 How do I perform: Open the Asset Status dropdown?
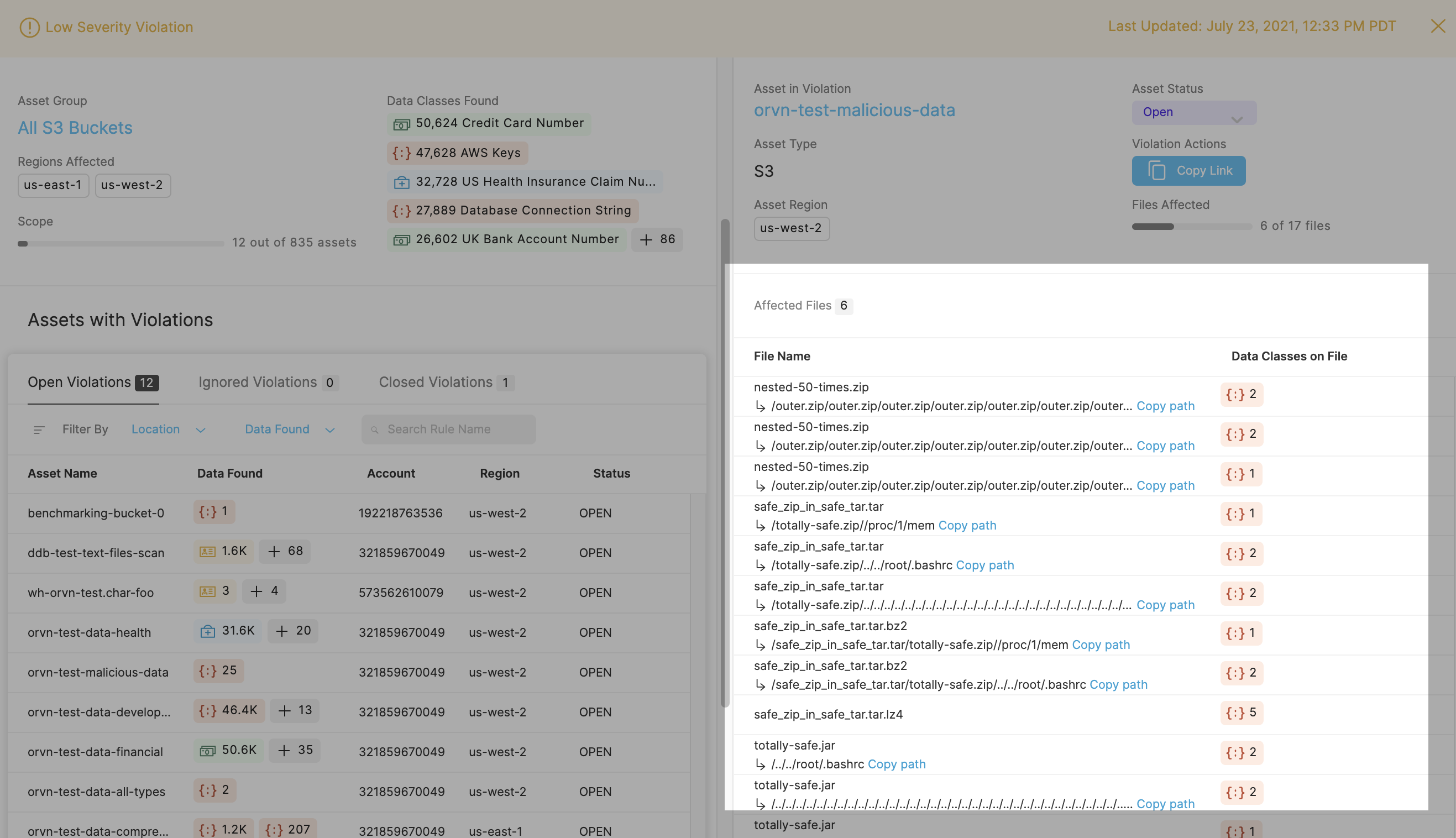click(x=1193, y=113)
